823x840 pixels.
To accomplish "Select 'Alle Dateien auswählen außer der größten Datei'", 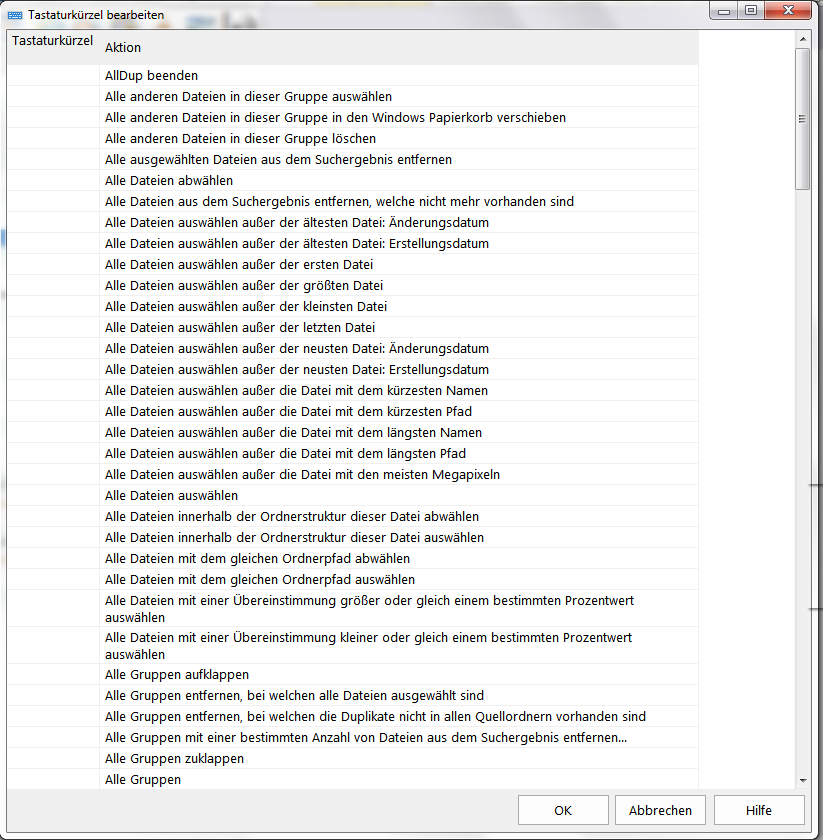I will (x=244, y=286).
